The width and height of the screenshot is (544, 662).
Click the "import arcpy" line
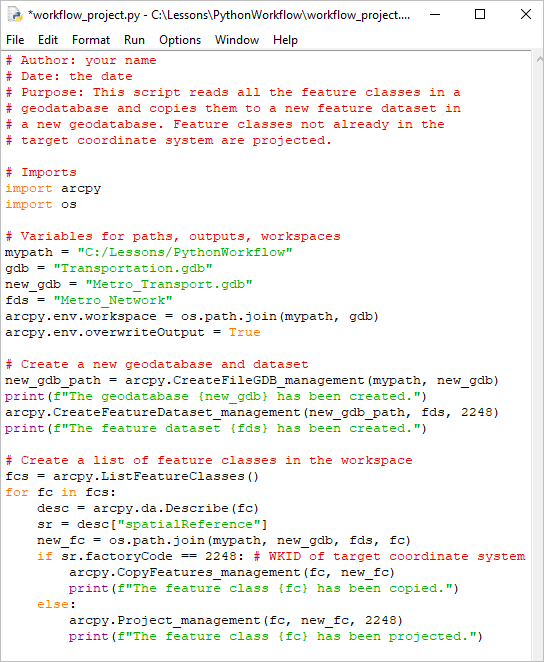tap(53, 188)
